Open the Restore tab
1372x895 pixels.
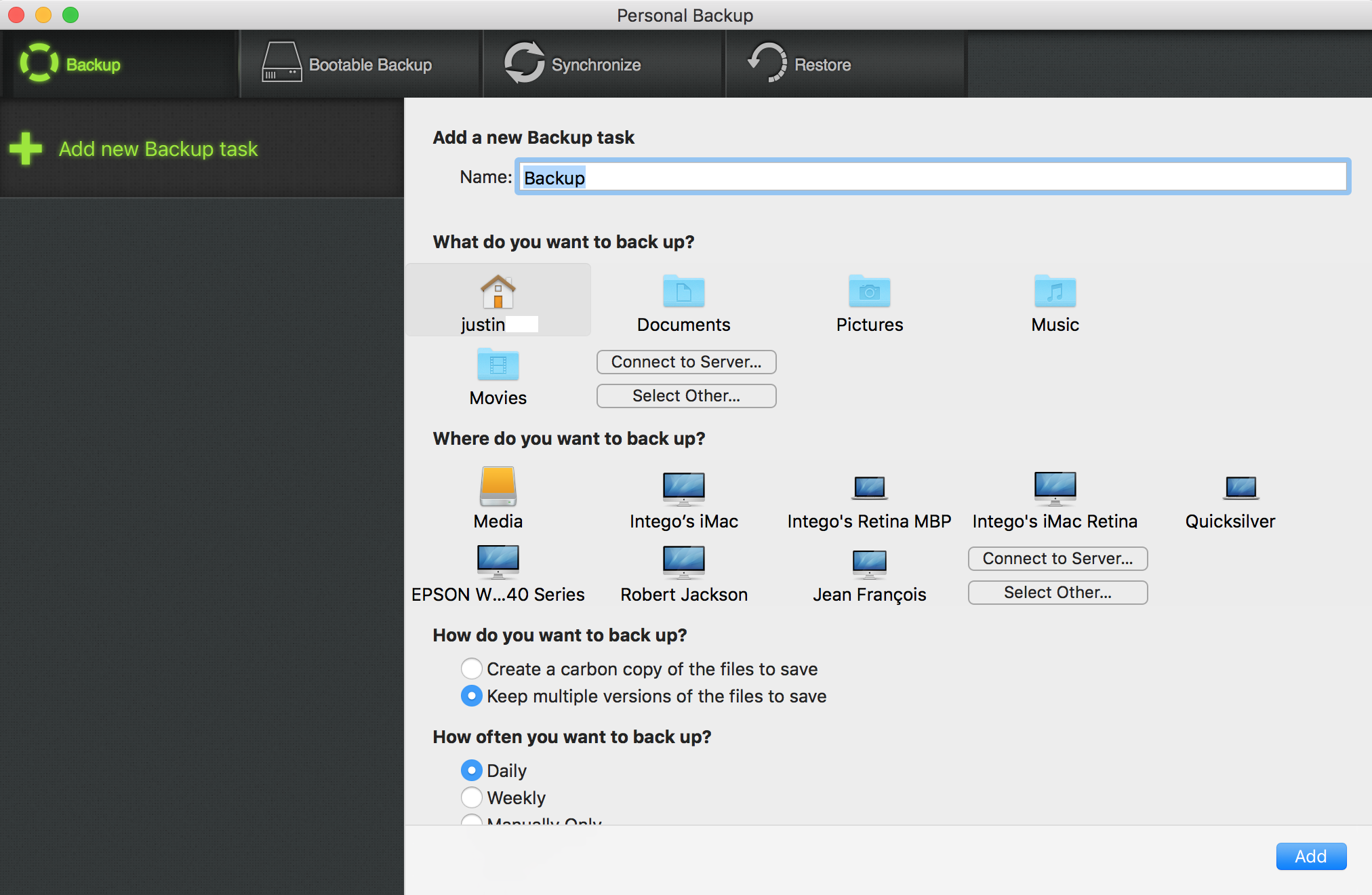(847, 64)
